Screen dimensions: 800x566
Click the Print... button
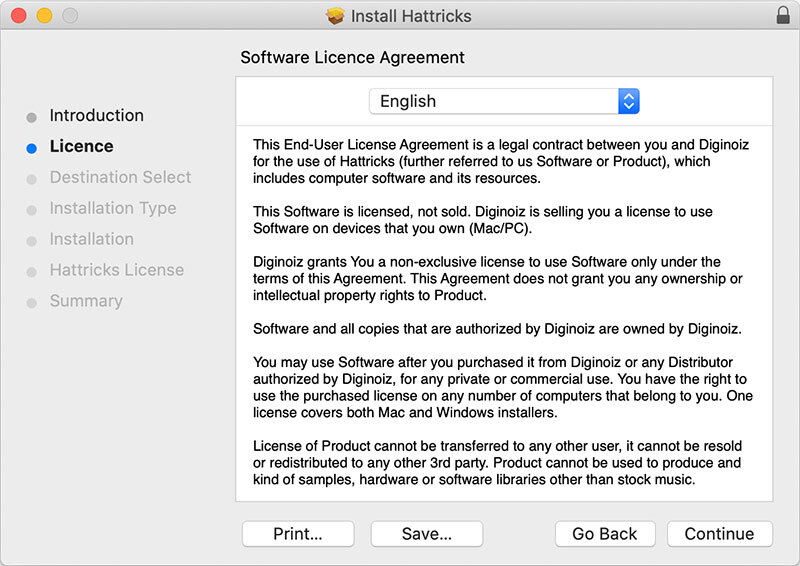point(297,534)
